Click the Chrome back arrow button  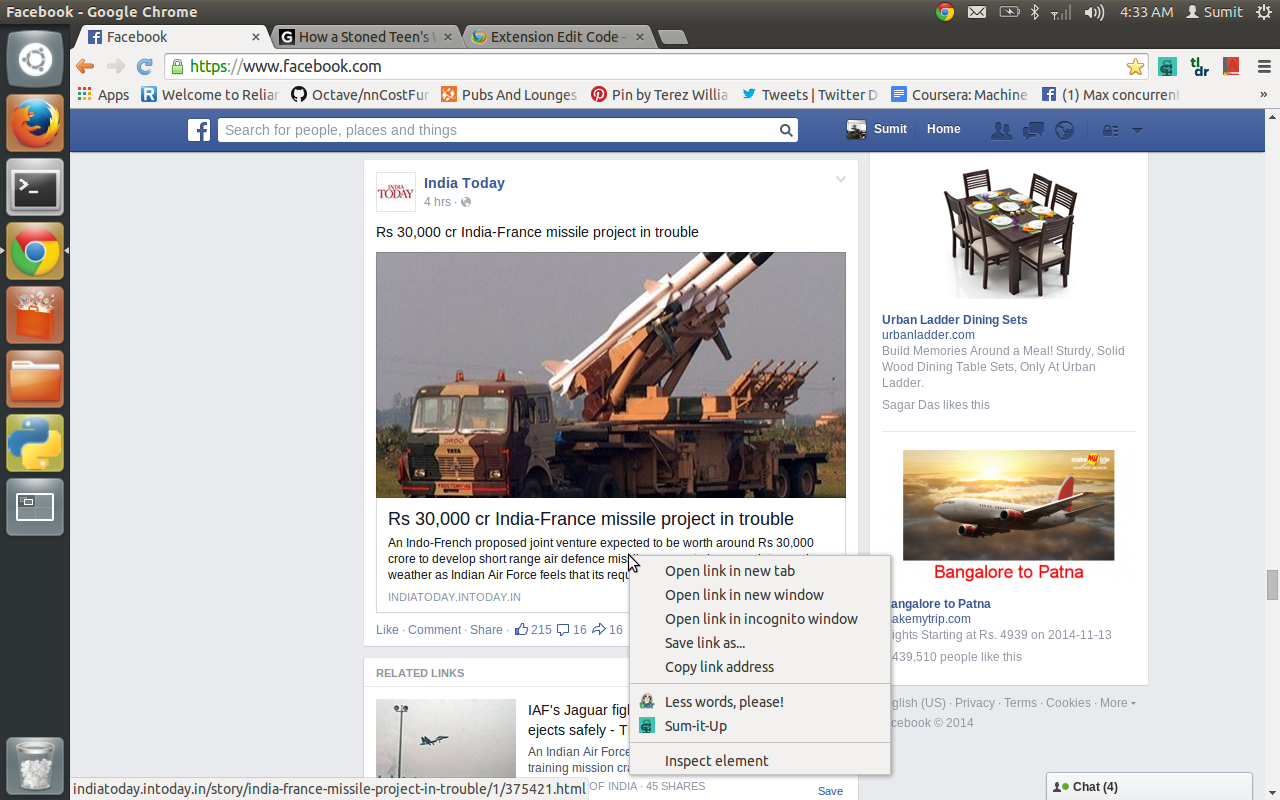tap(85, 66)
